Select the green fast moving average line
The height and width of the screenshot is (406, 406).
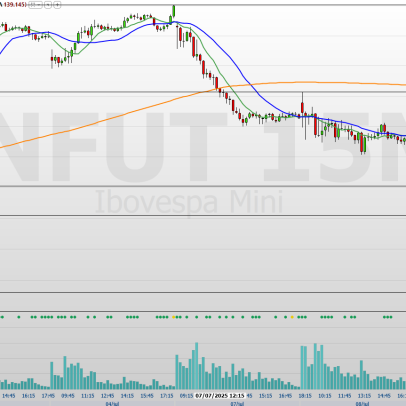point(213,62)
